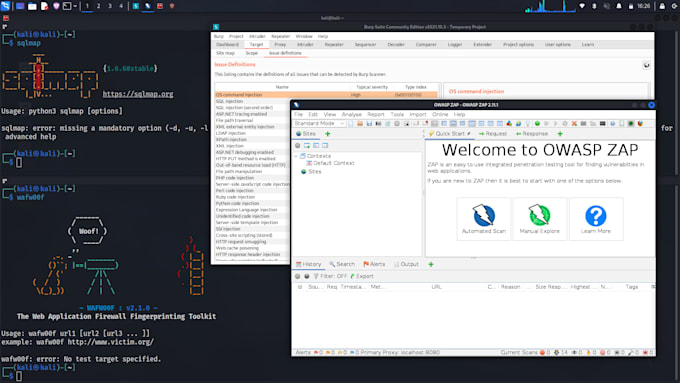Screen dimensions: 680x383
Task: Click the first gray circle icon in History toolbar
Action: click(298, 276)
